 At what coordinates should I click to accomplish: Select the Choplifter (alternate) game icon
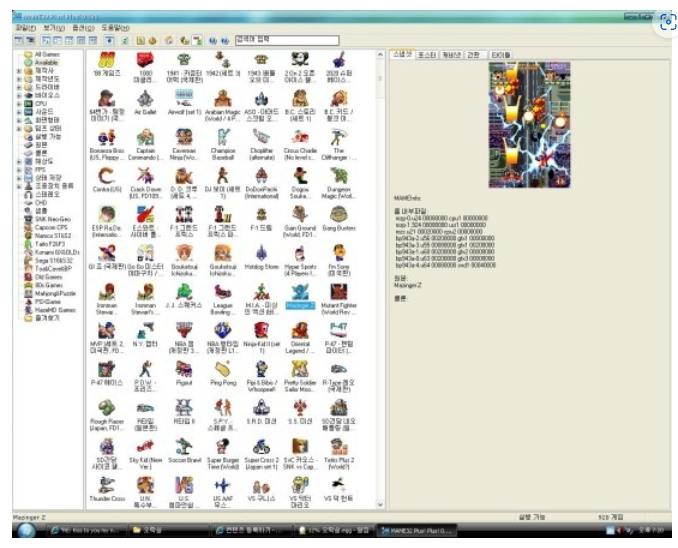point(262,144)
